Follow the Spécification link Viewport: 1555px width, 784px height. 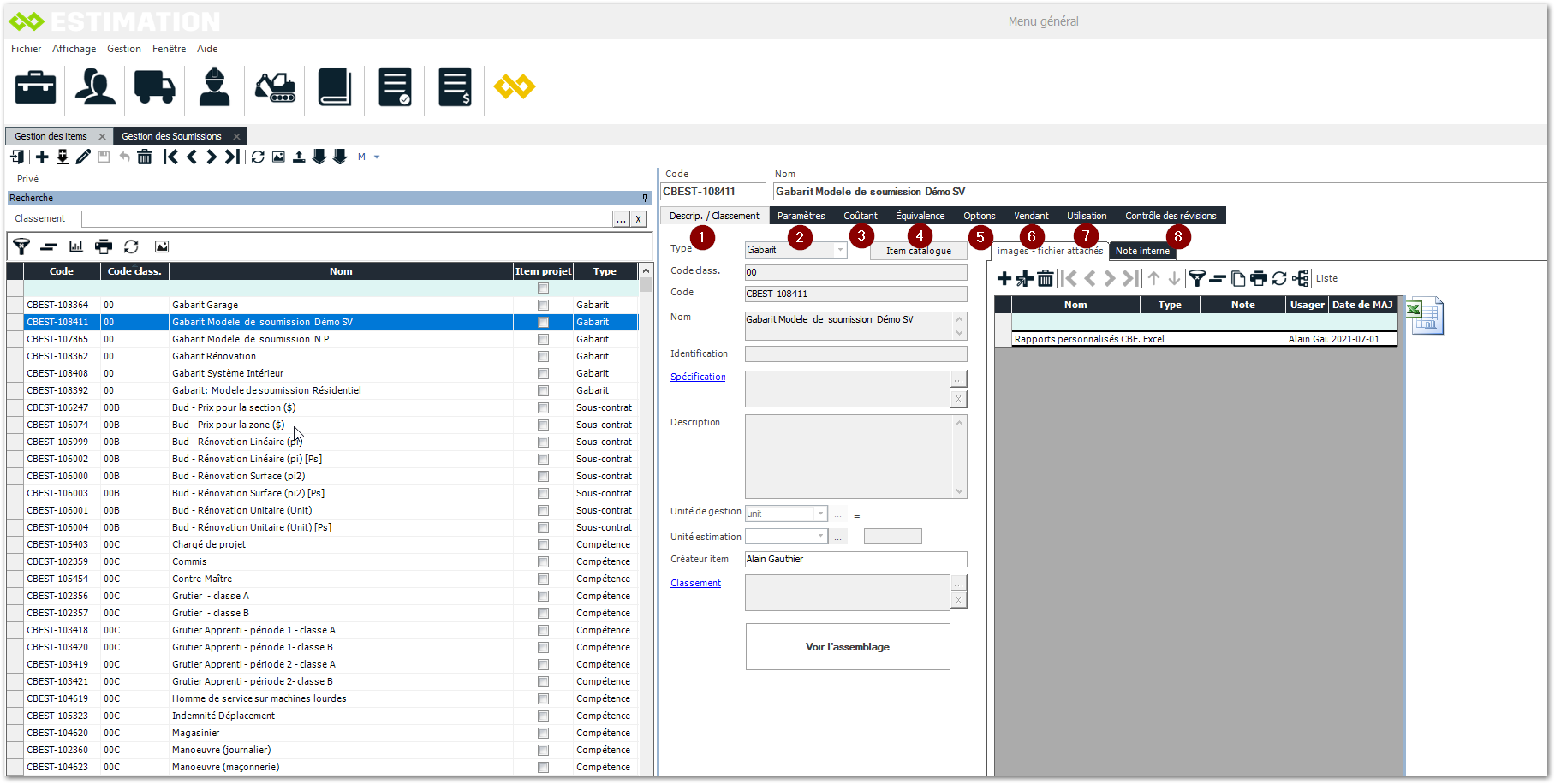pos(698,377)
